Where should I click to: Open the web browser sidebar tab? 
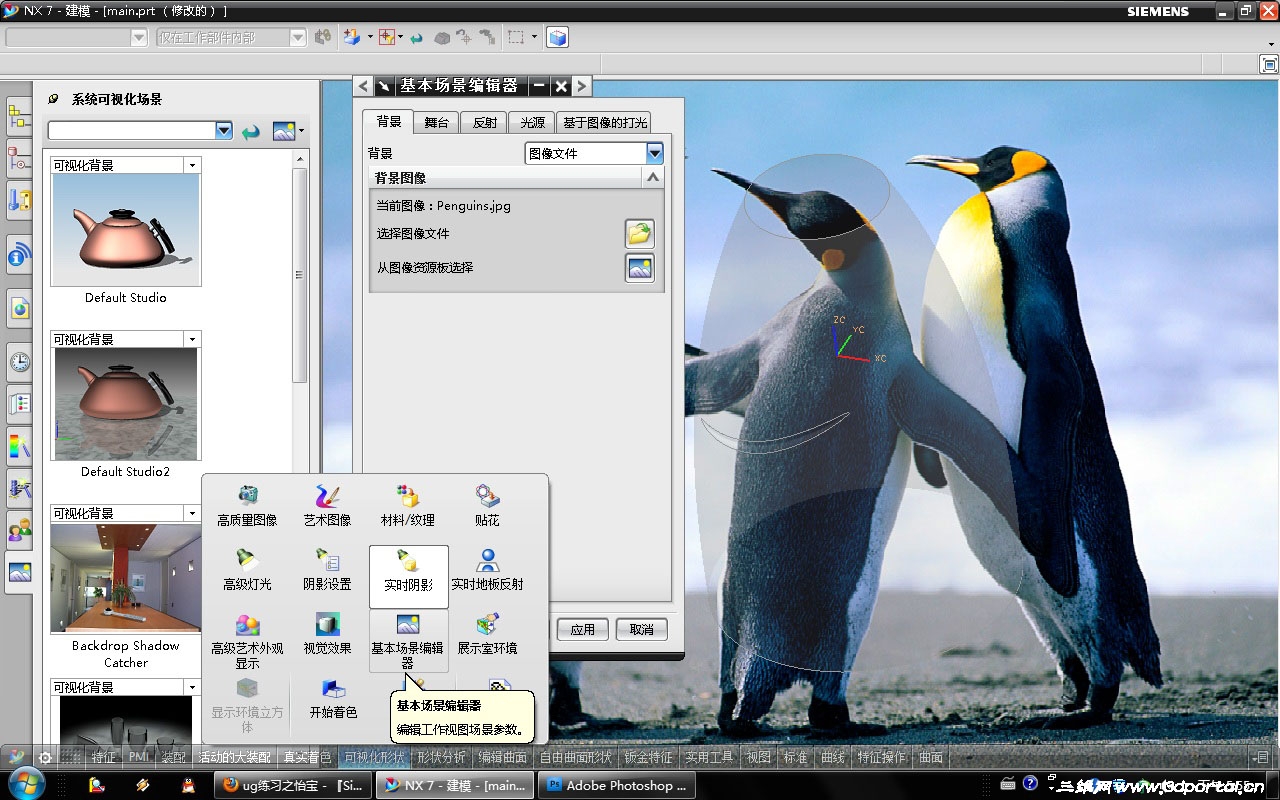pyautogui.click(x=19, y=309)
